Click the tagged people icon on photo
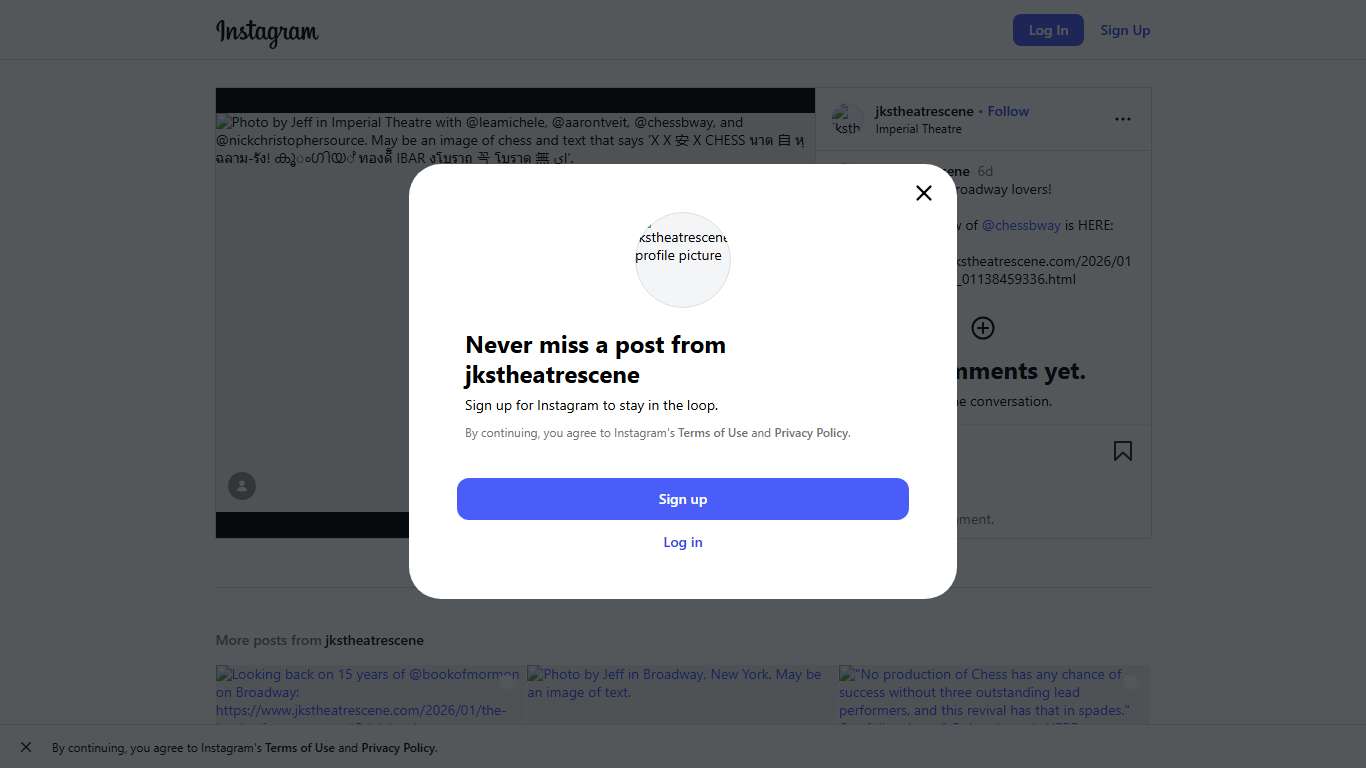The image size is (1366, 768). tap(242, 486)
